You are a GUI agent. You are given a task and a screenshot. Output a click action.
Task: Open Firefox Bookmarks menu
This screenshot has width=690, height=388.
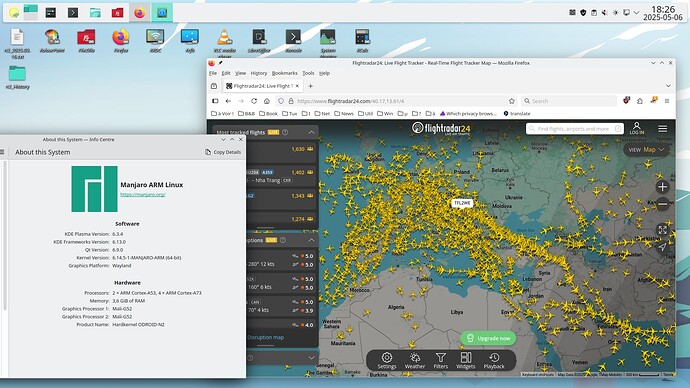click(285, 73)
